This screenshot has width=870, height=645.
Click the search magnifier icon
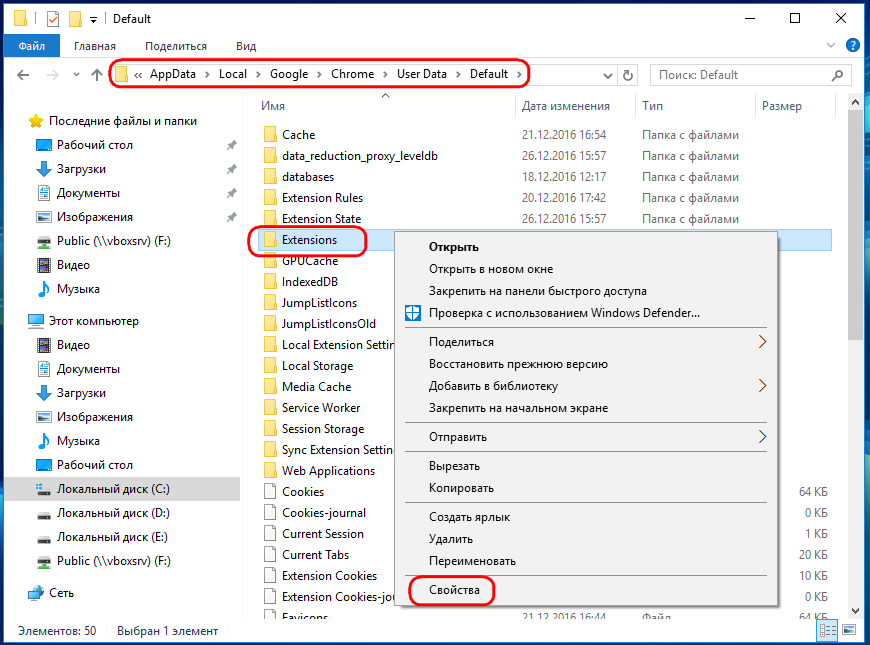tap(837, 75)
